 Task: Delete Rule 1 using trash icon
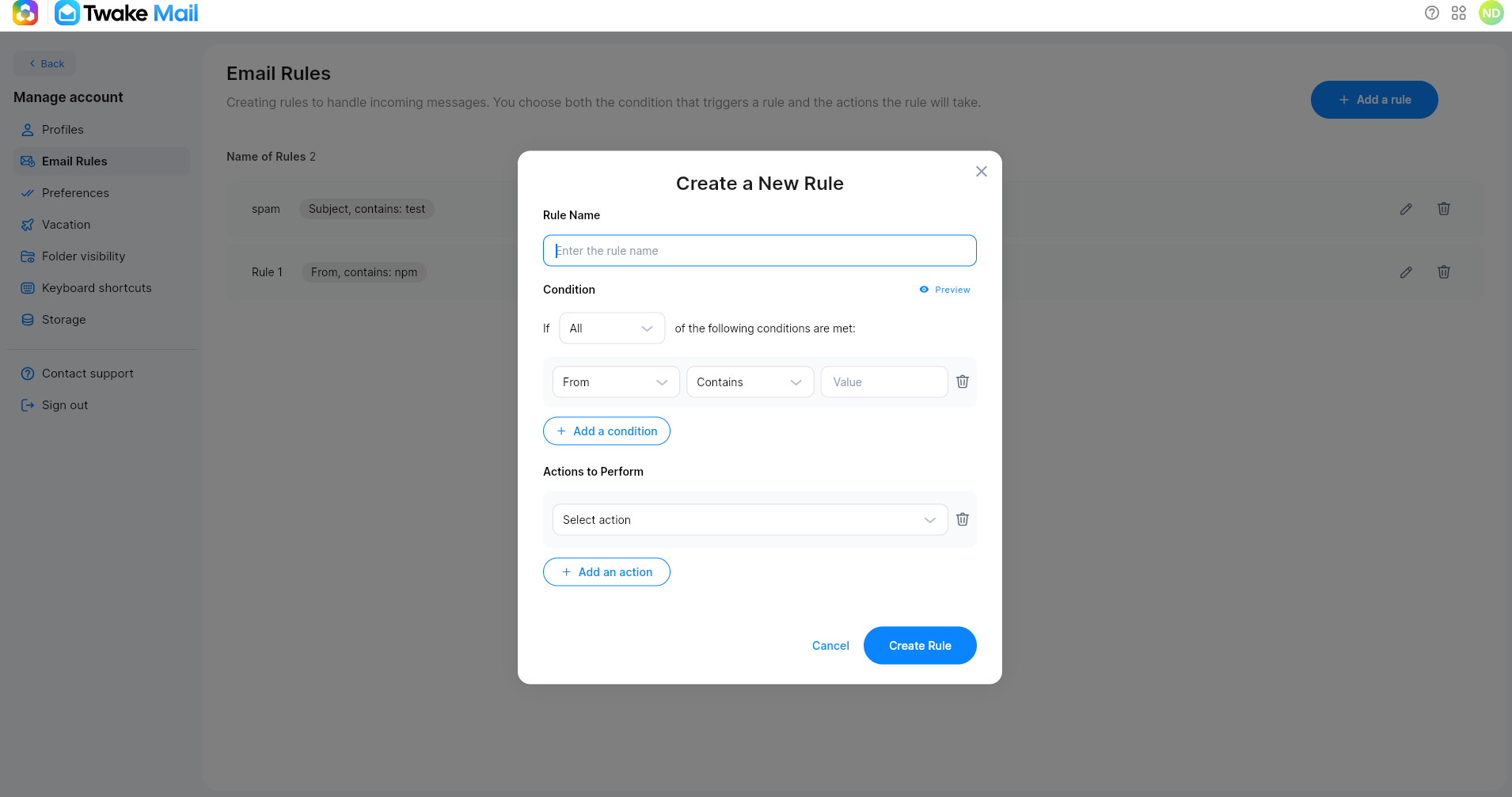[x=1444, y=271]
